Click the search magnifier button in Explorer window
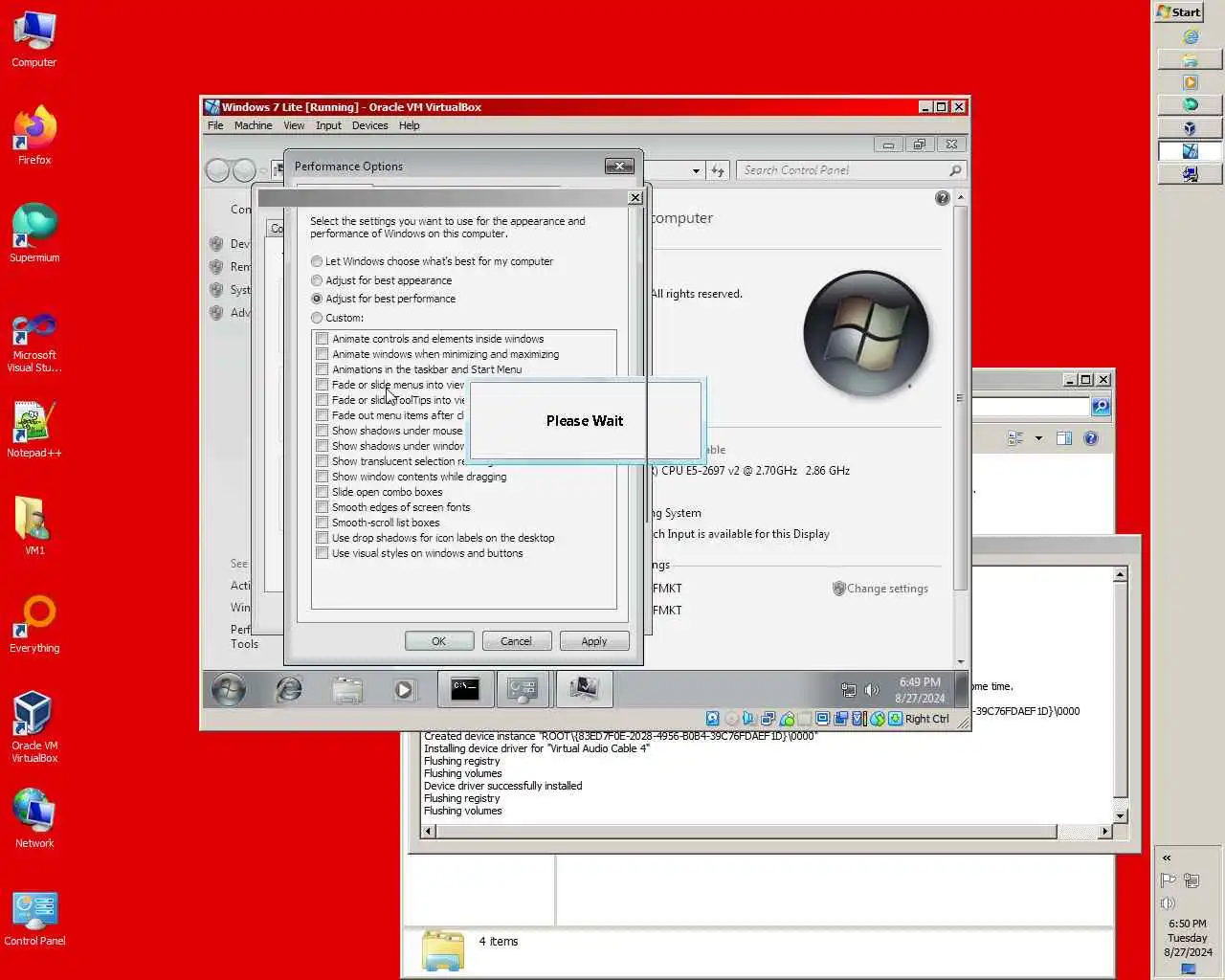1225x980 pixels. [x=1101, y=407]
